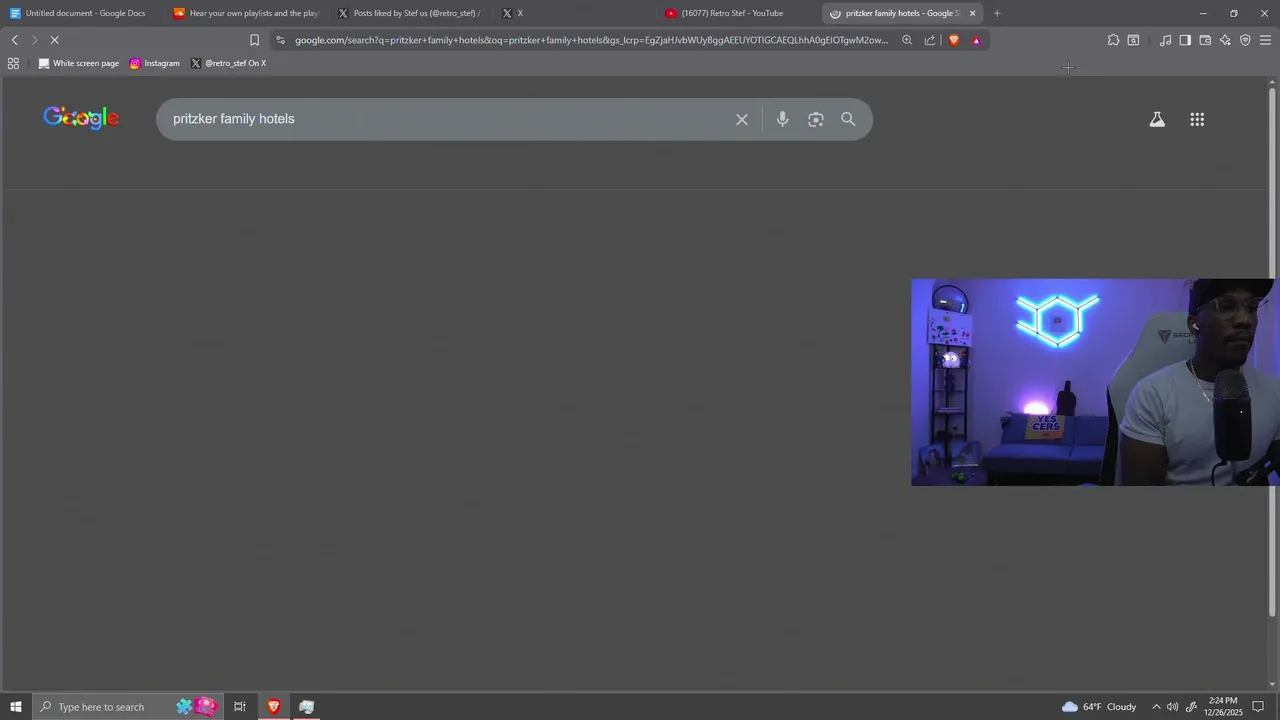This screenshot has width=1280, height=720.
Task: Close the pritzker family hotels tab
Action: tap(972, 13)
